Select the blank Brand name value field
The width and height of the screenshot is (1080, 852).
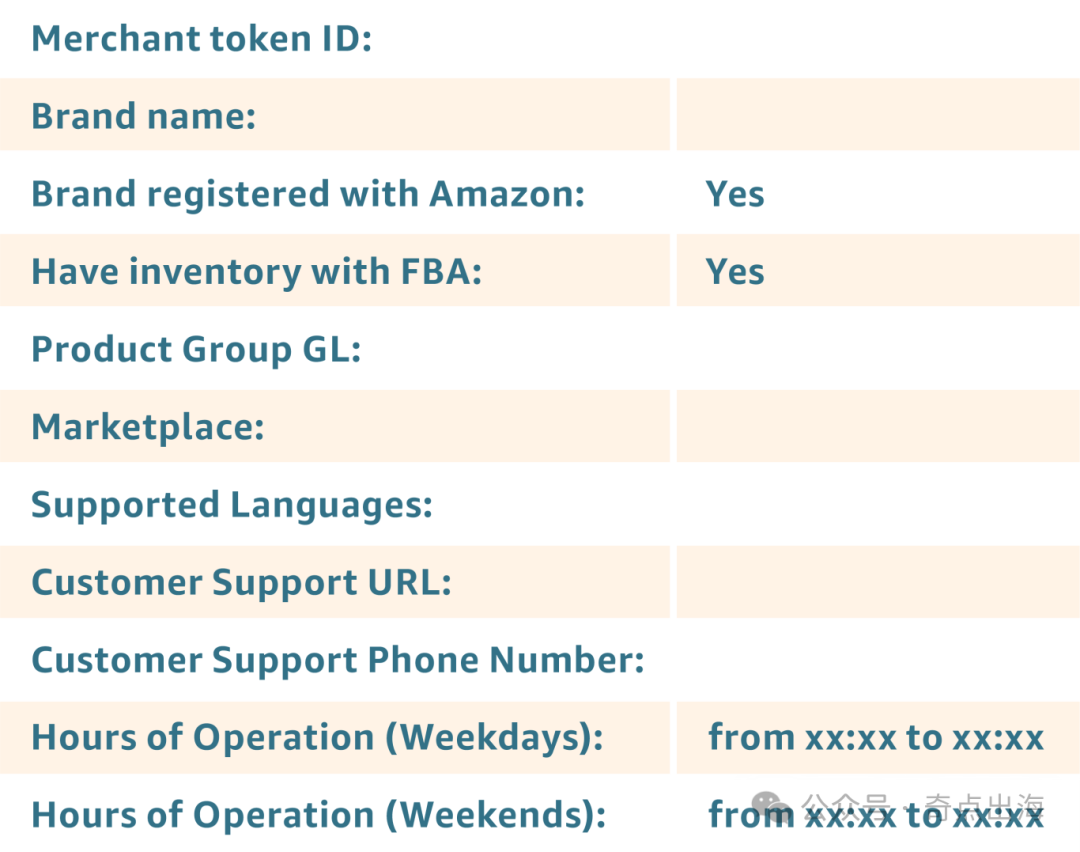878,114
